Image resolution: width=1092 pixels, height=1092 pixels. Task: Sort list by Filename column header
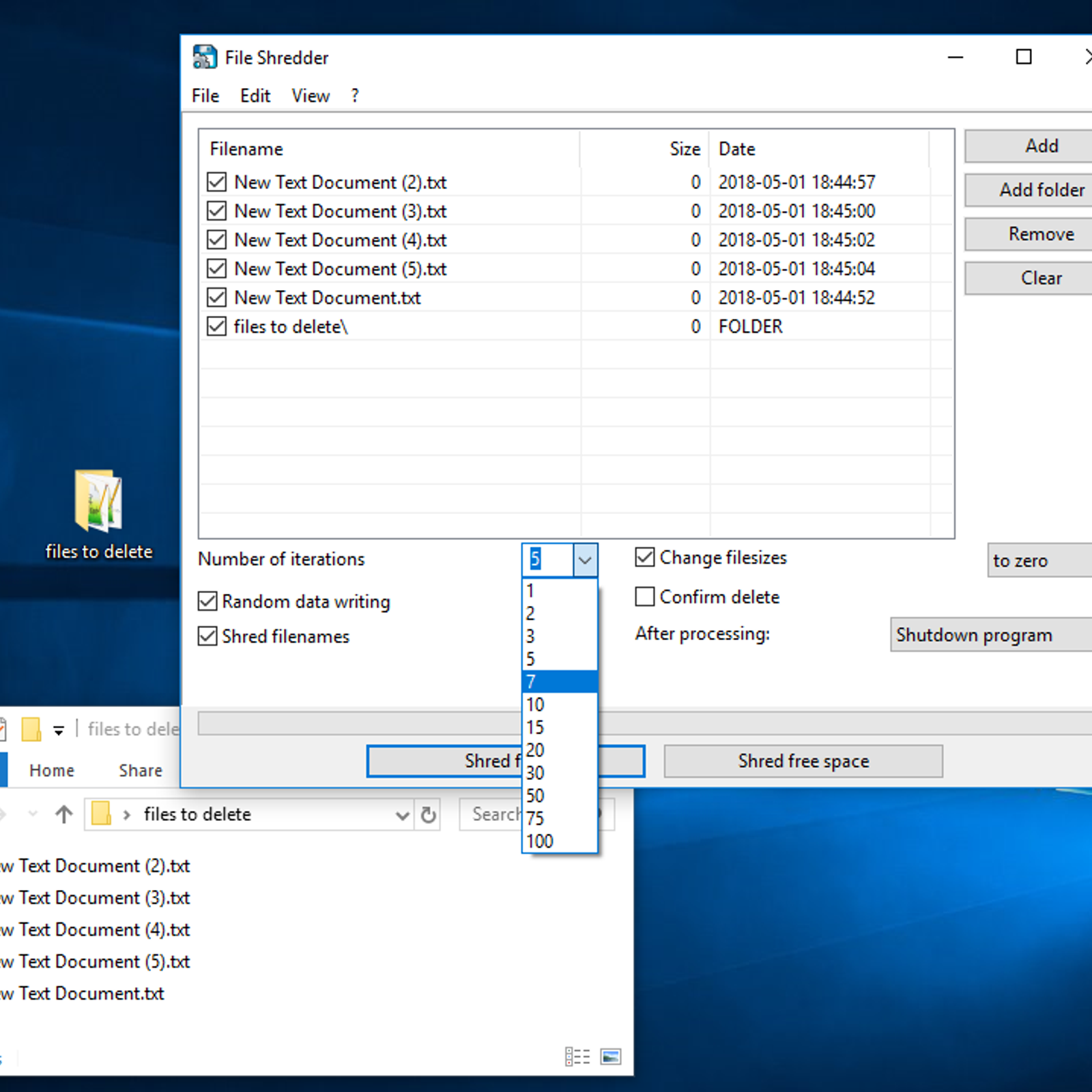pos(390,149)
